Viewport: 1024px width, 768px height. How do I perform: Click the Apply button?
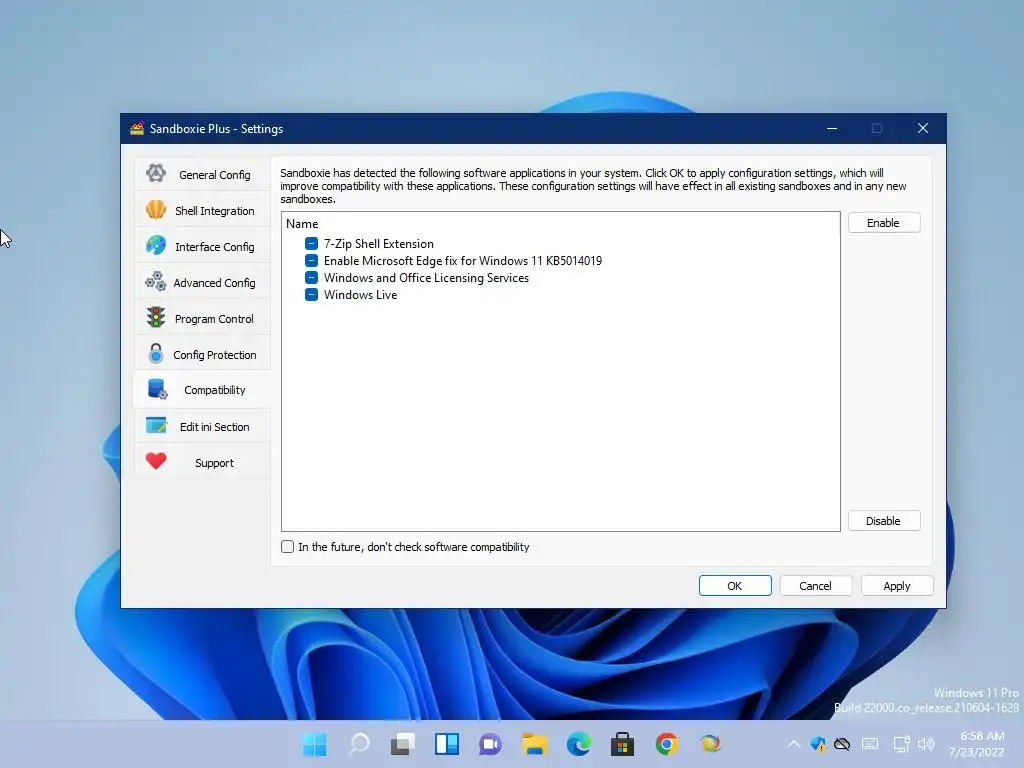(x=897, y=586)
